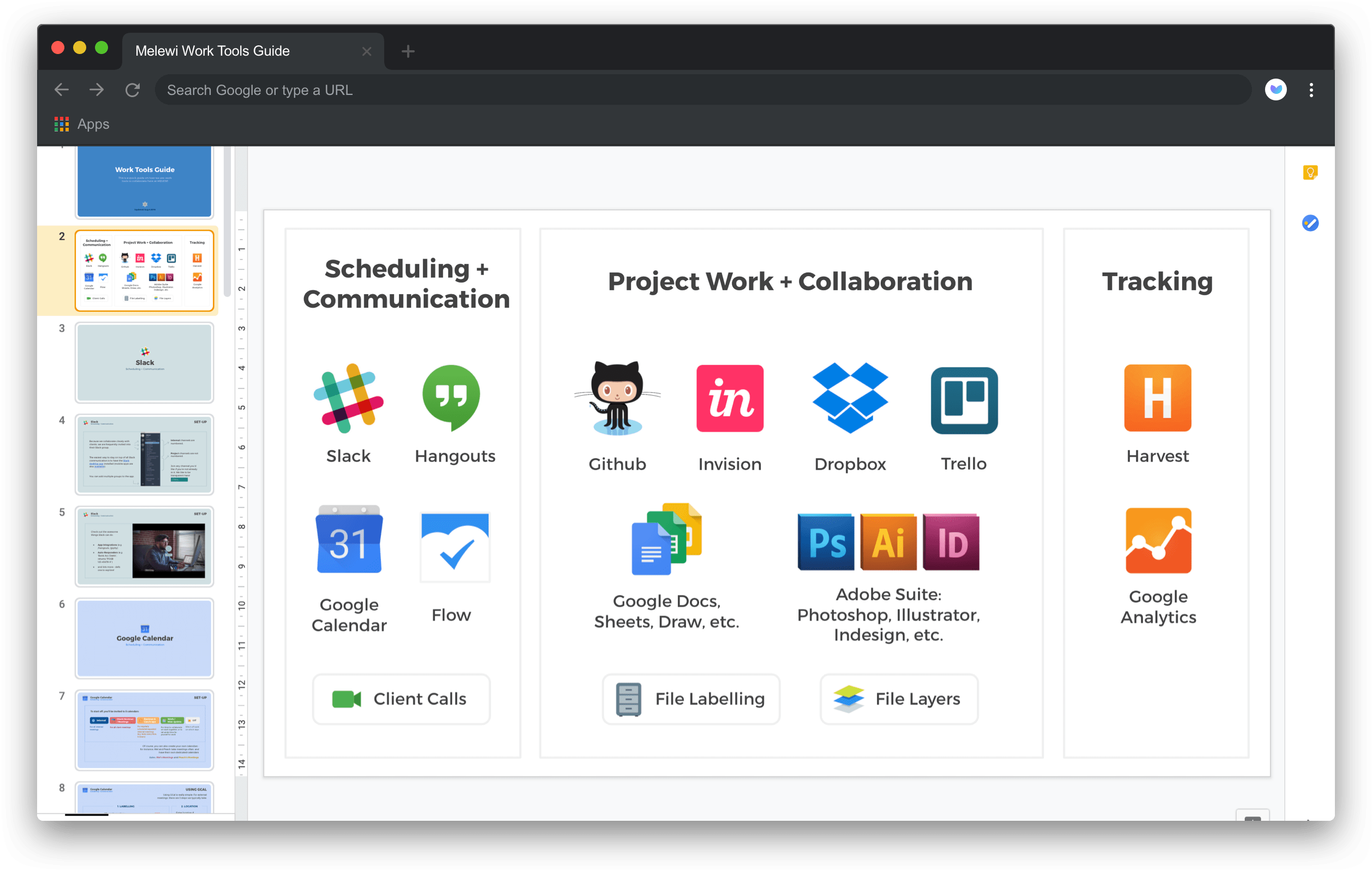Select slide 3 Slack thumbnail
Viewport: 1372px width, 871px height.
pos(144,362)
